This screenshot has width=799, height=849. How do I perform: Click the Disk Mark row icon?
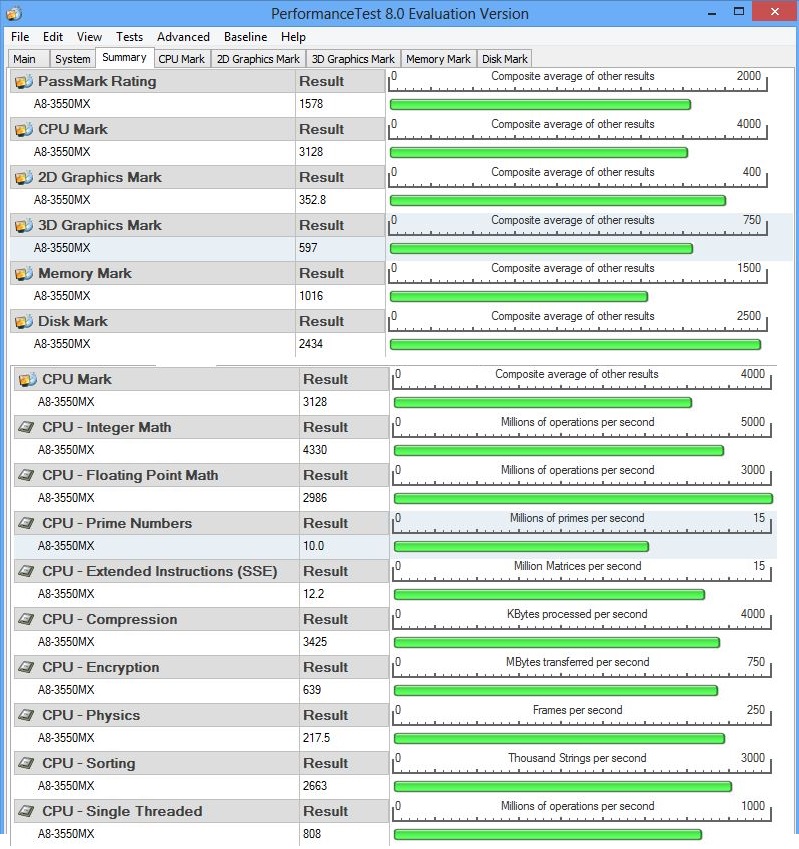point(23,322)
